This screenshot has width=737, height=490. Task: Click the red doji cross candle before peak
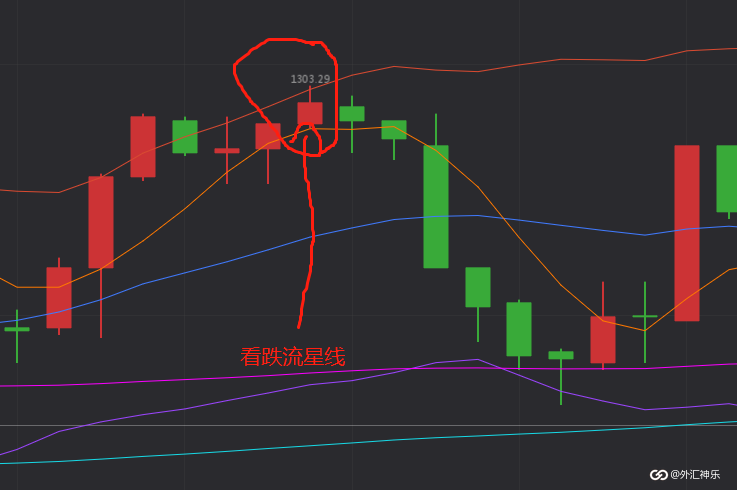tap(227, 150)
